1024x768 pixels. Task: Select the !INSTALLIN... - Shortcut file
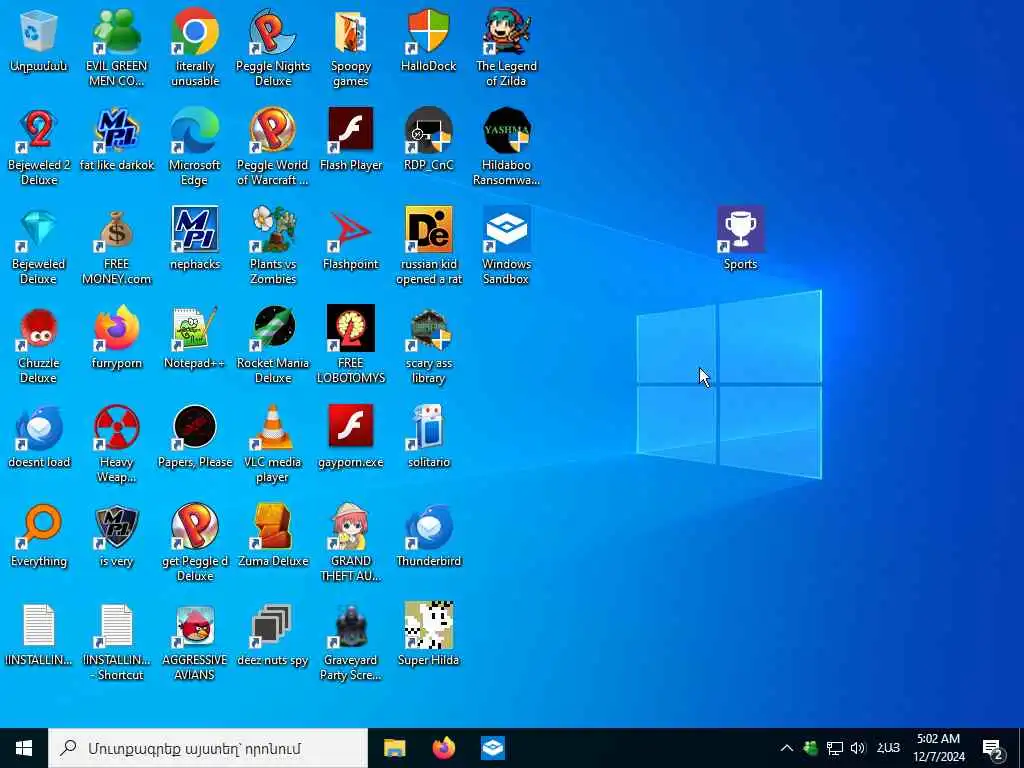pos(116,643)
